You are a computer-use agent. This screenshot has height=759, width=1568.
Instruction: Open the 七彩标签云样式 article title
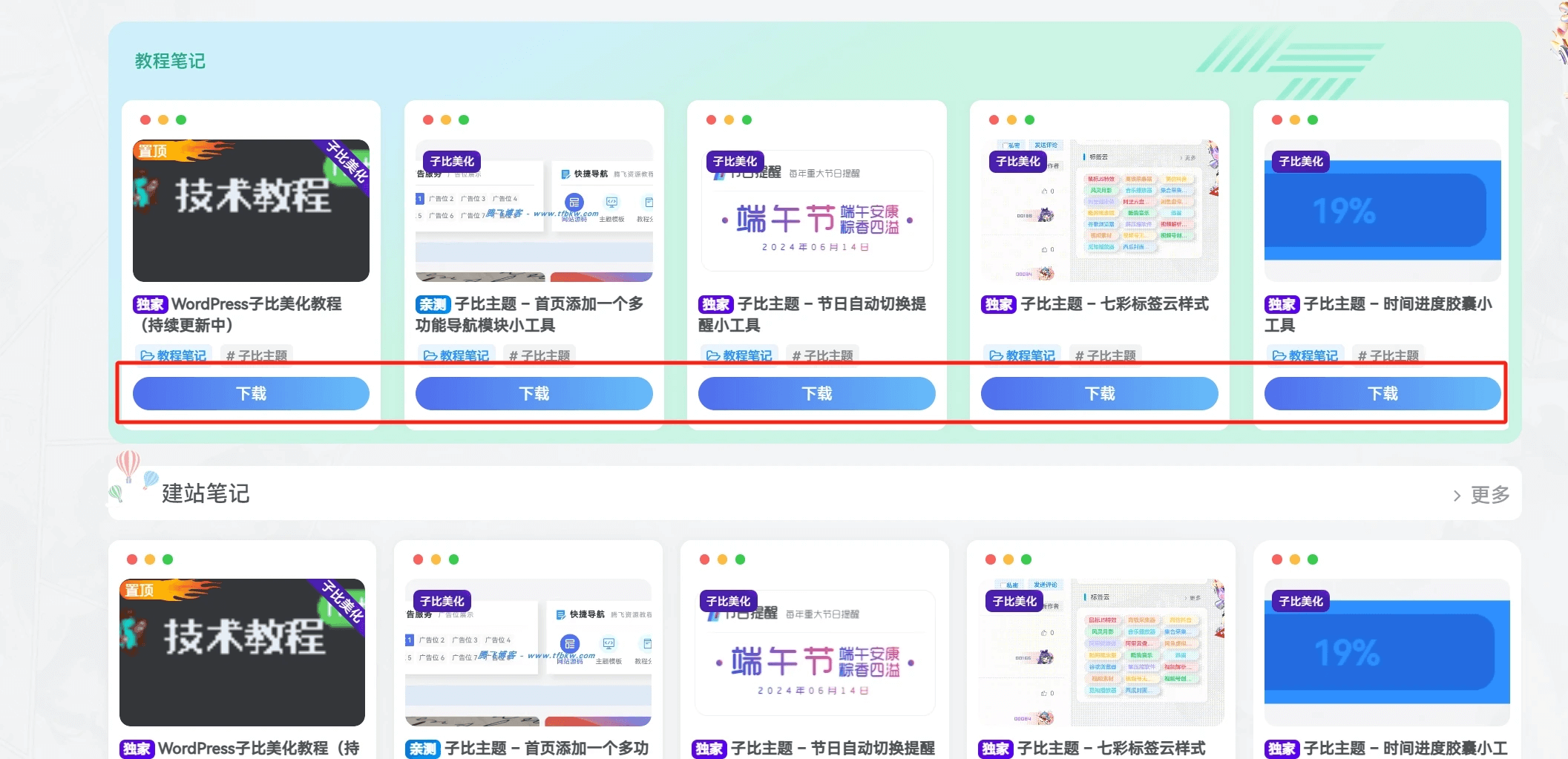[1114, 303]
